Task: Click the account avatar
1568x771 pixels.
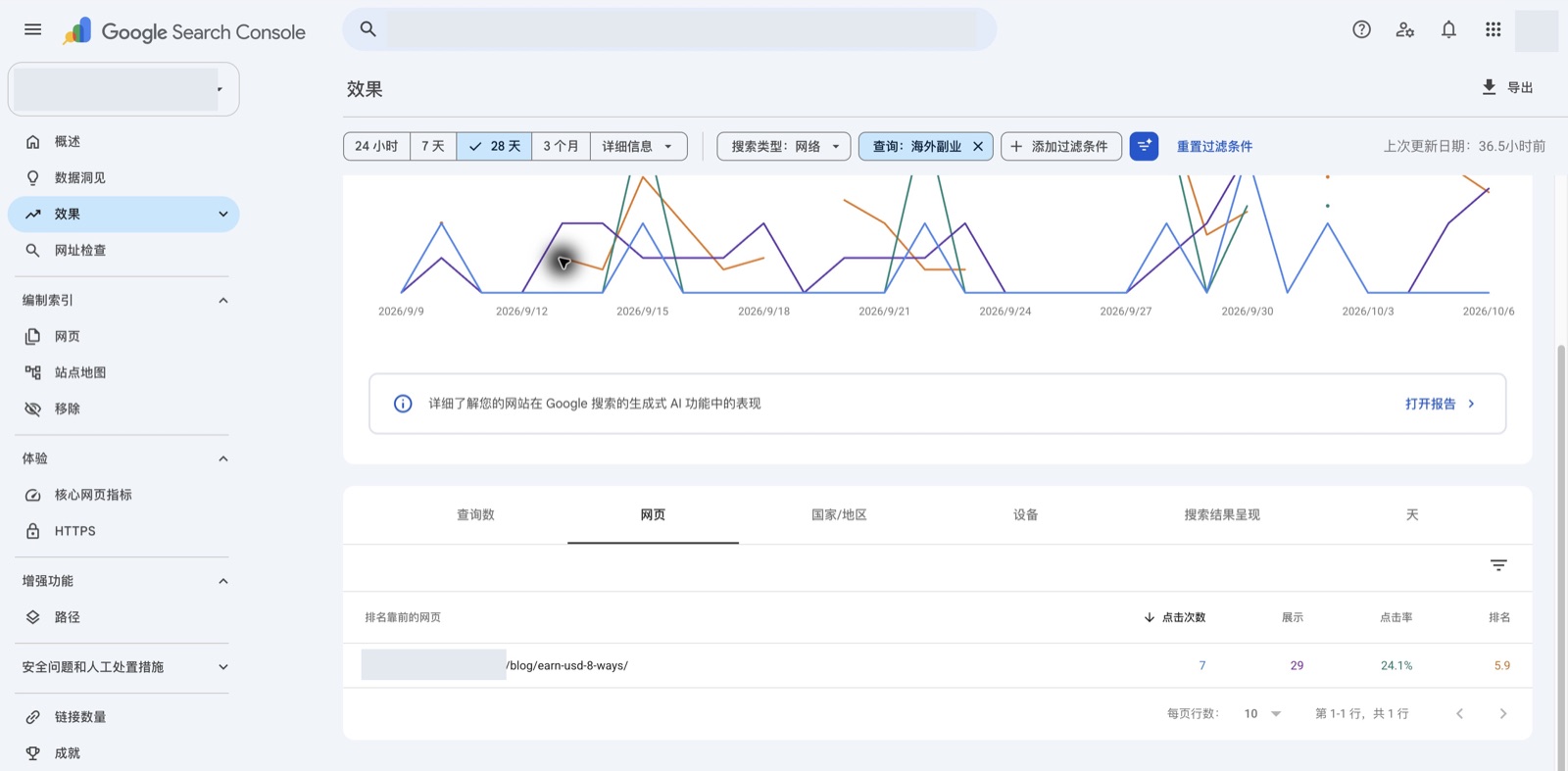Action: [1536, 30]
